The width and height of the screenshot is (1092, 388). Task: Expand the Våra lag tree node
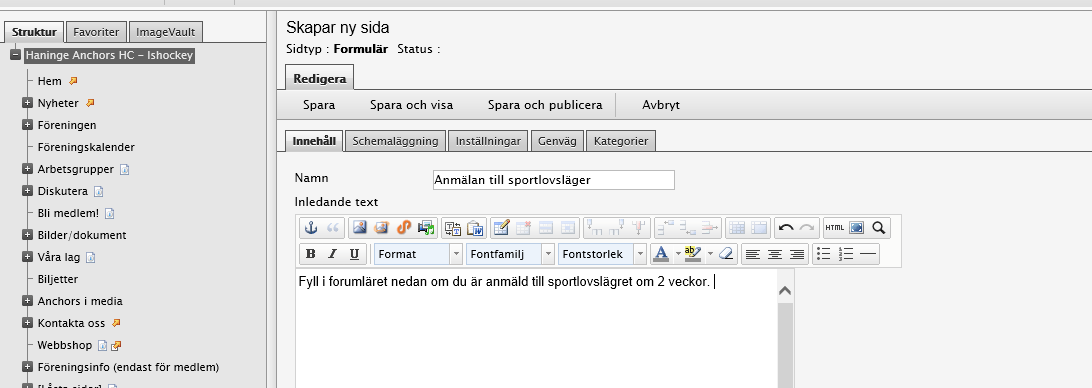coord(27,257)
